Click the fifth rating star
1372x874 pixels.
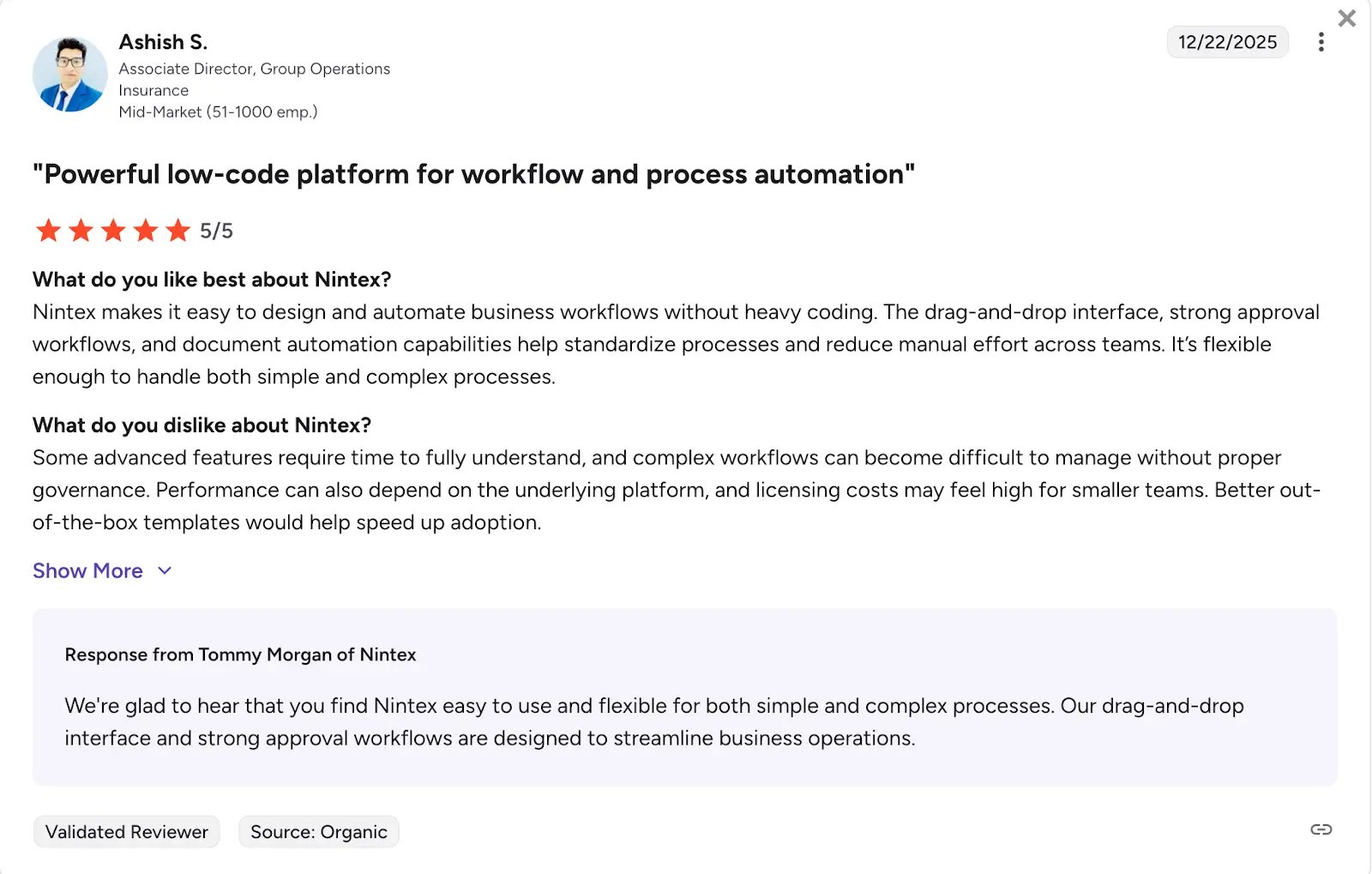[178, 231]
